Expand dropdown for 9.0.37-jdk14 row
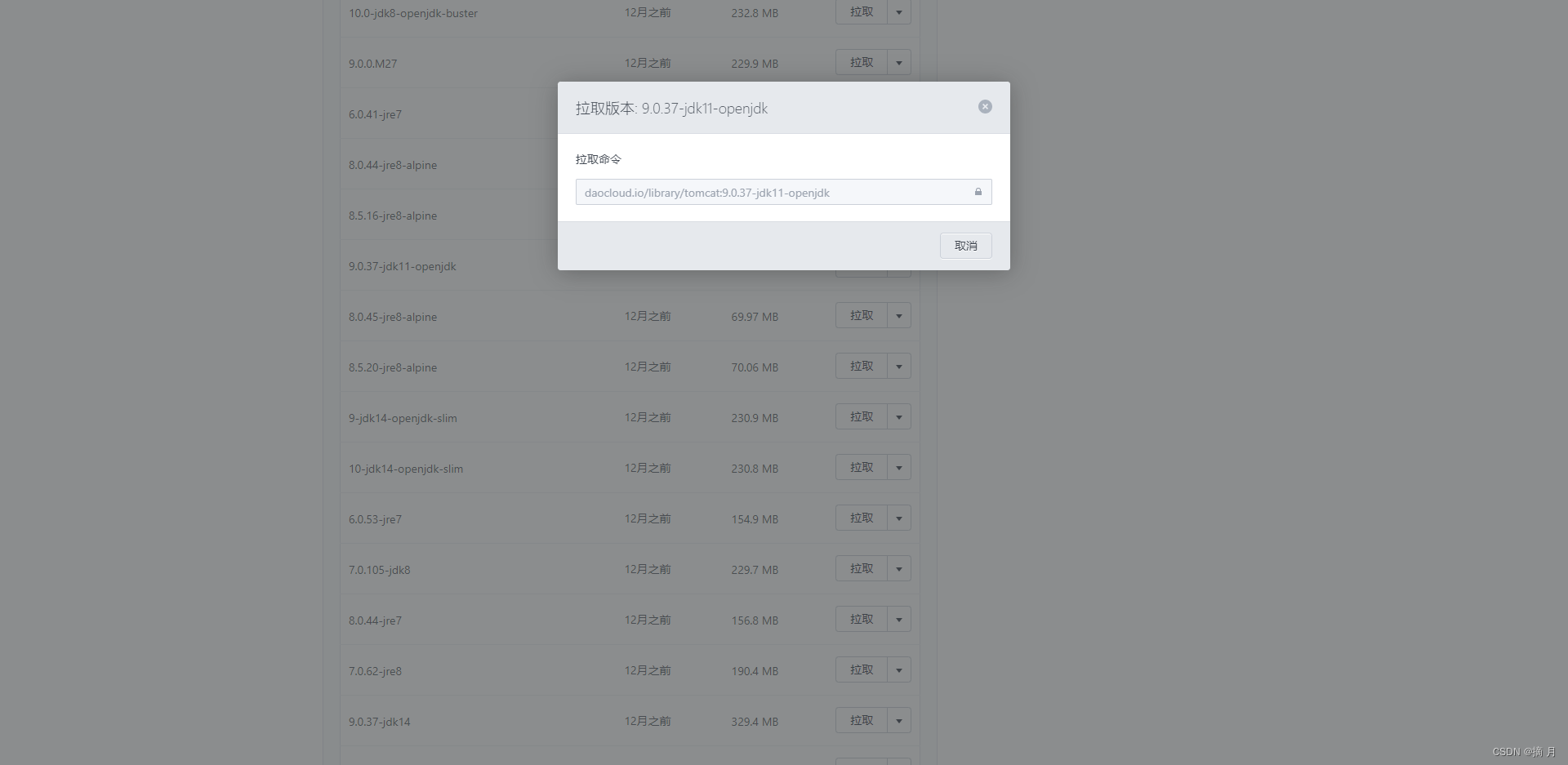The image size is (1568, 765). point(898,721)
